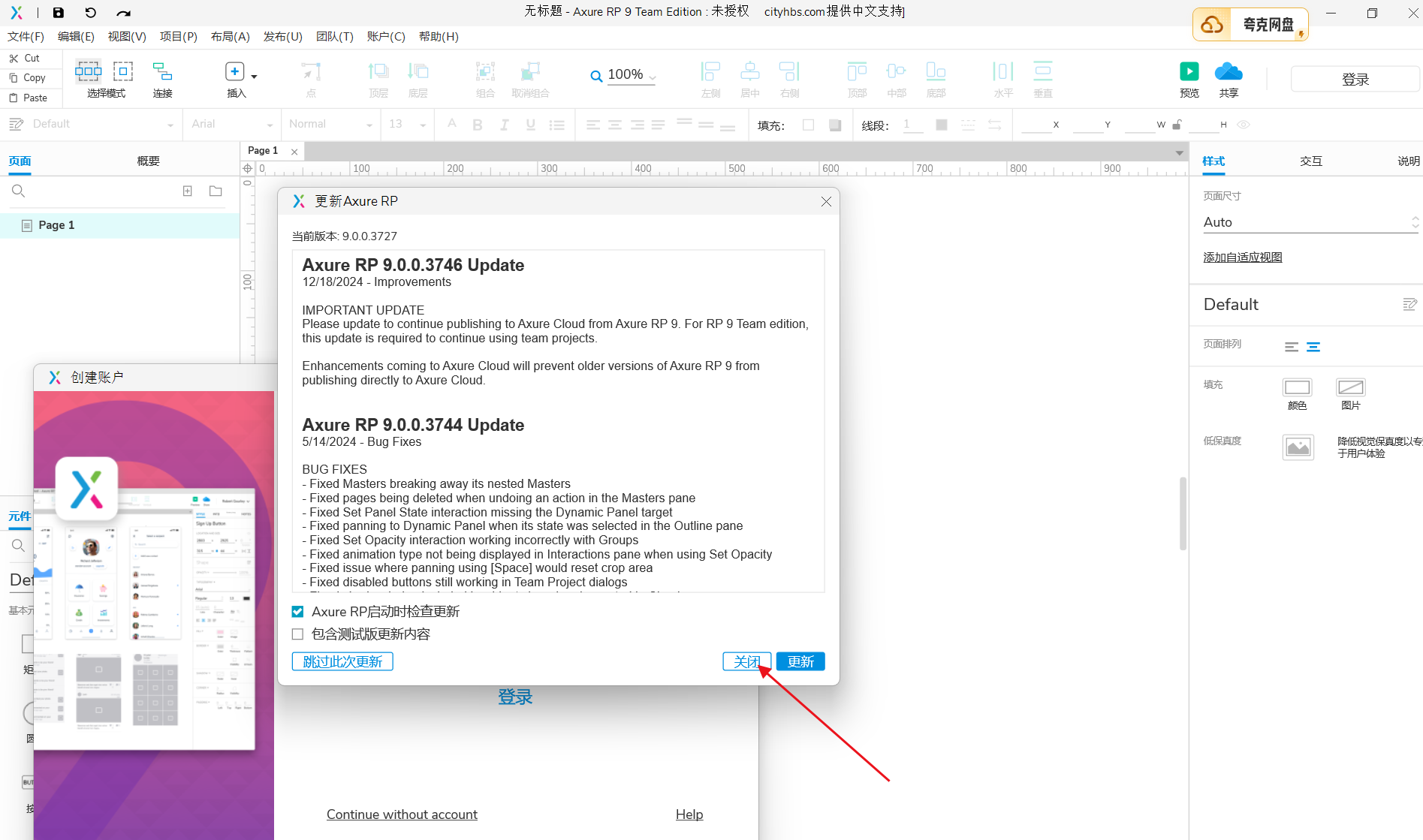Close the 更新Axure RP dialog with X
Viewport: 1423px width, 840px height.
[826, 201]
